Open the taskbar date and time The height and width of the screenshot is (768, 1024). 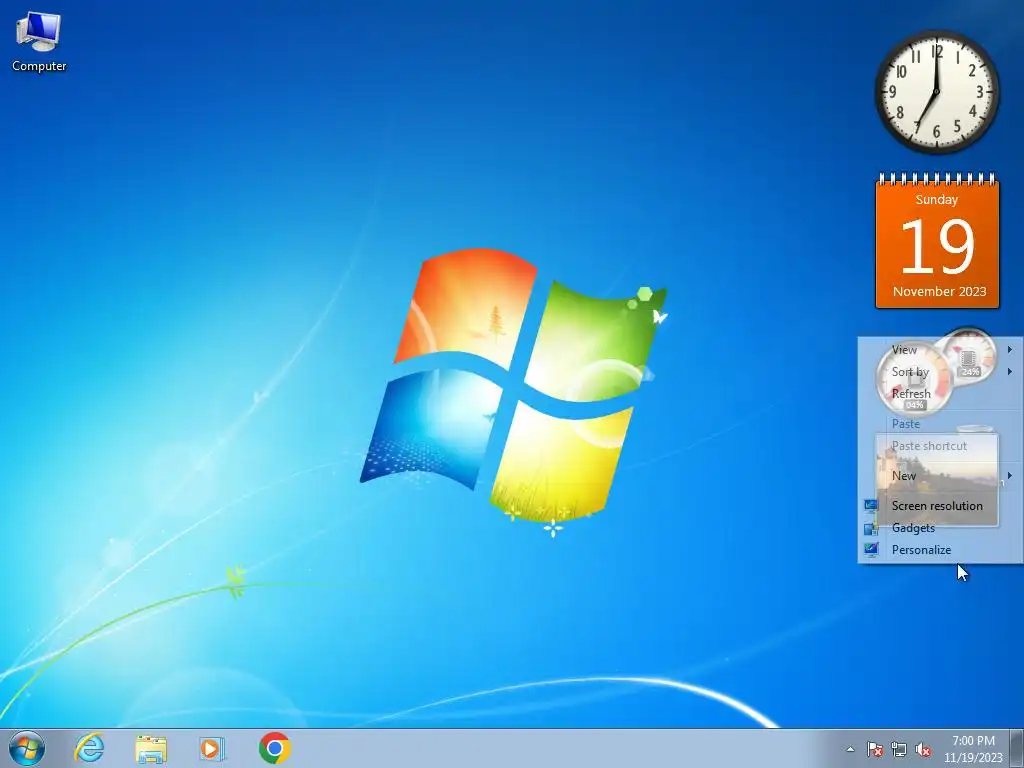pos(973,749)
